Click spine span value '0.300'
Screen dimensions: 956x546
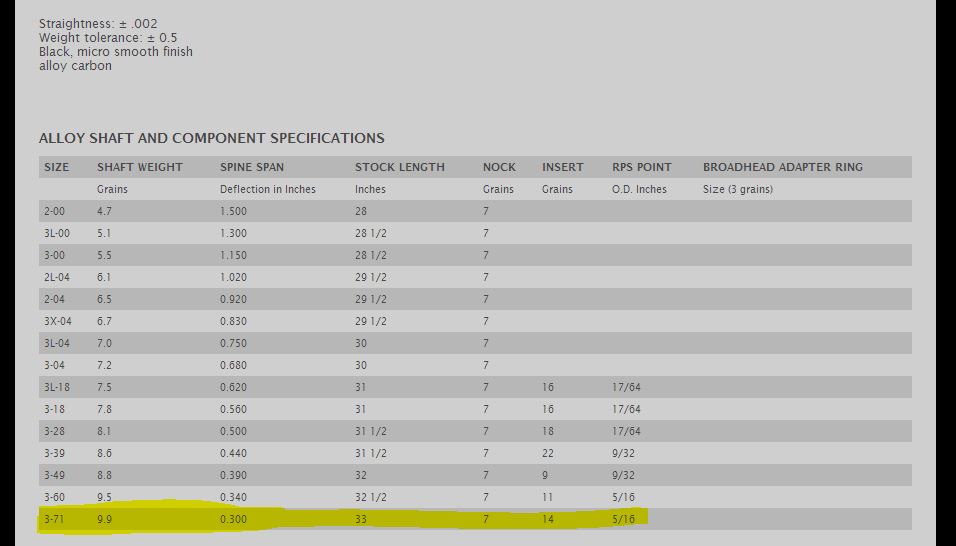click(x=234, y=519)
